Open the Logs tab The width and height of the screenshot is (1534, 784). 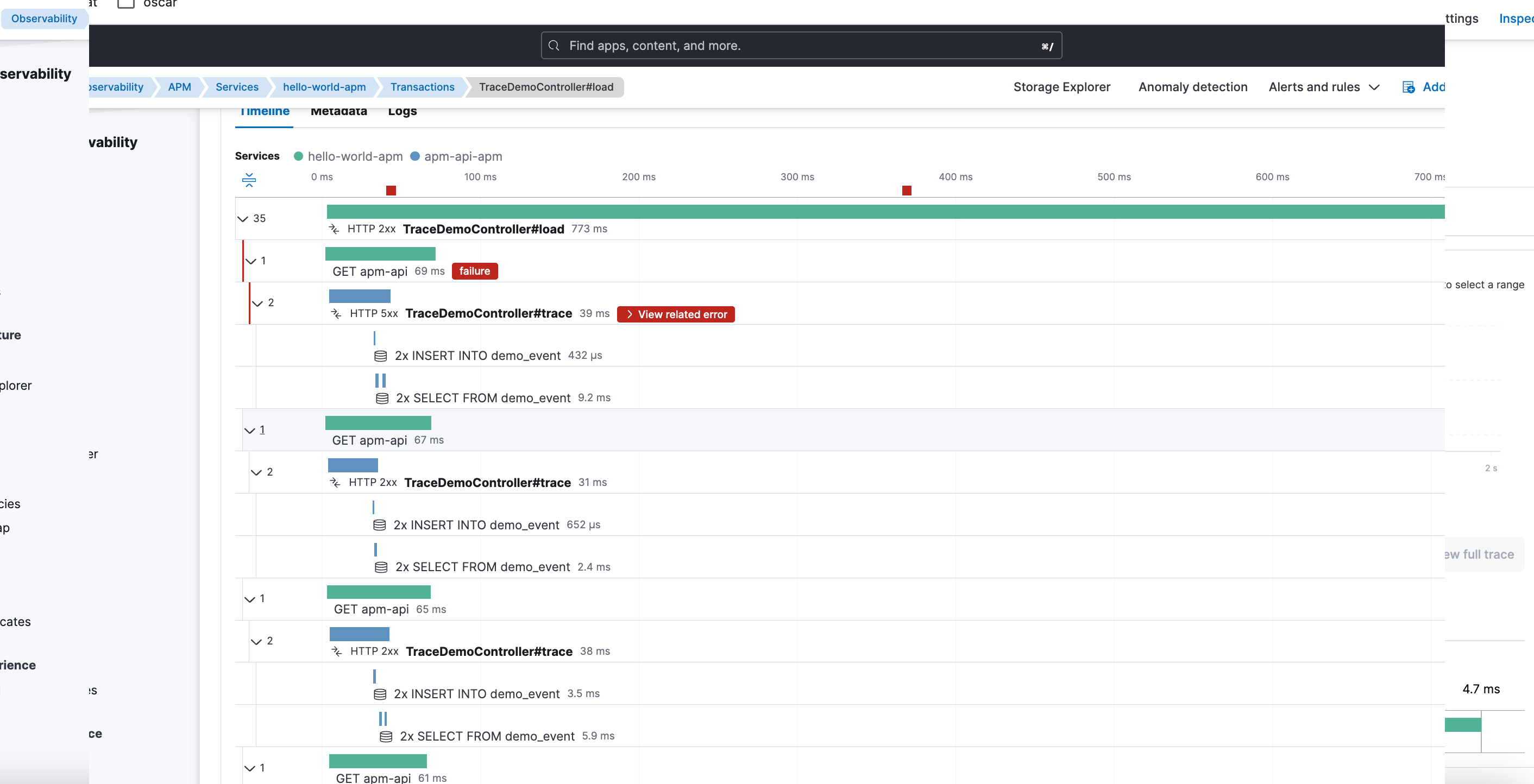tap(403, 111)
